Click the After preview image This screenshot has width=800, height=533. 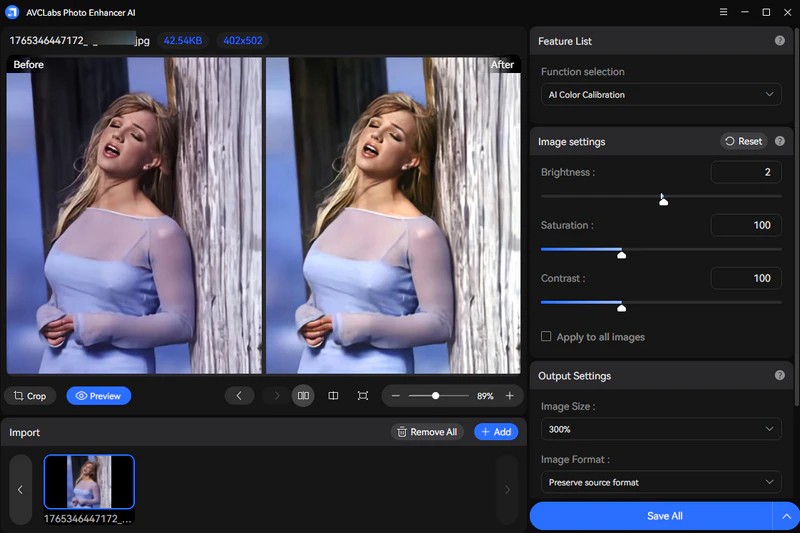point(393,215)
